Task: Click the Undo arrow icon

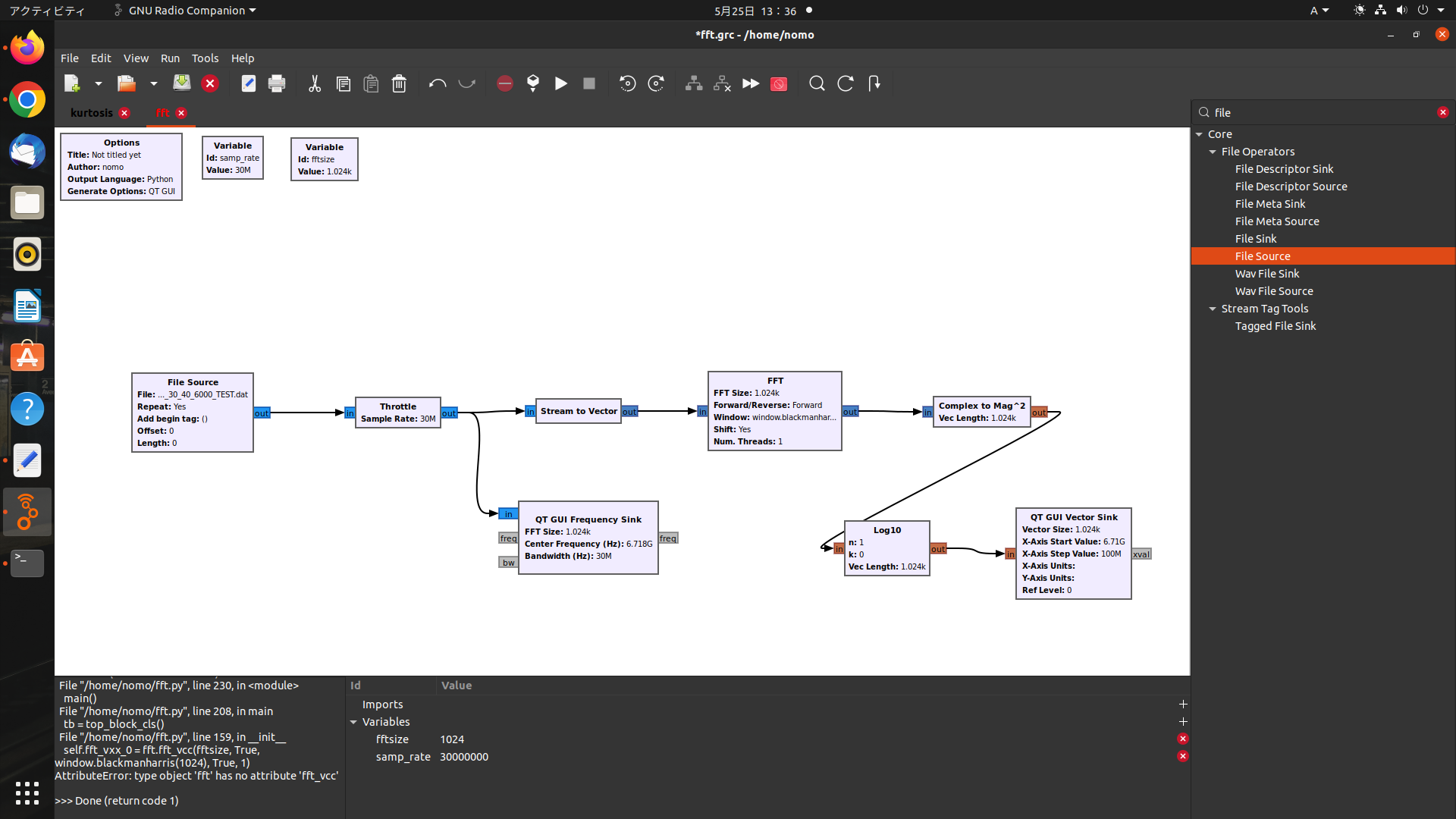Action: pyautogui.click(x=438, y=83)
